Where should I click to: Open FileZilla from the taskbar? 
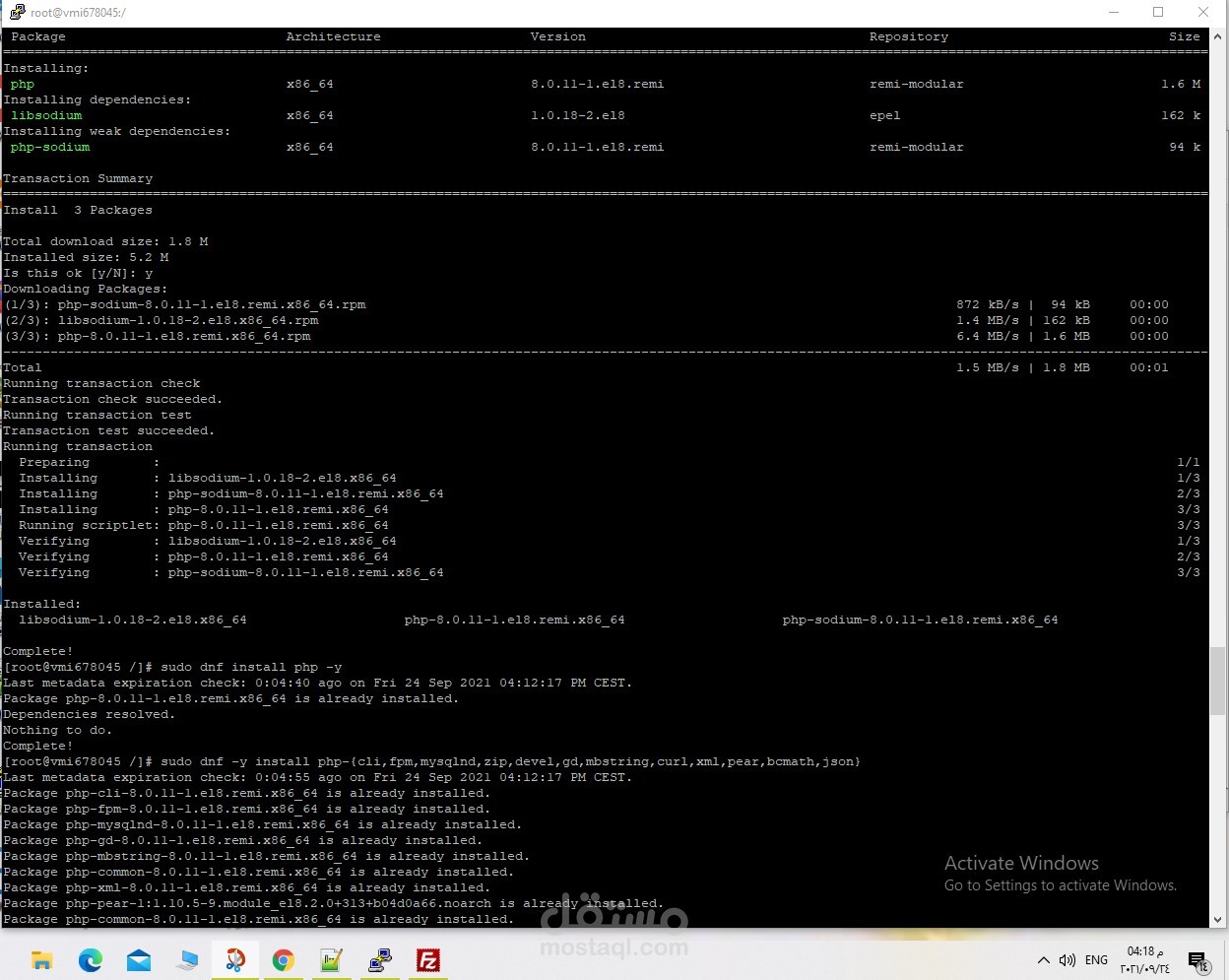(x=428, y=960)
